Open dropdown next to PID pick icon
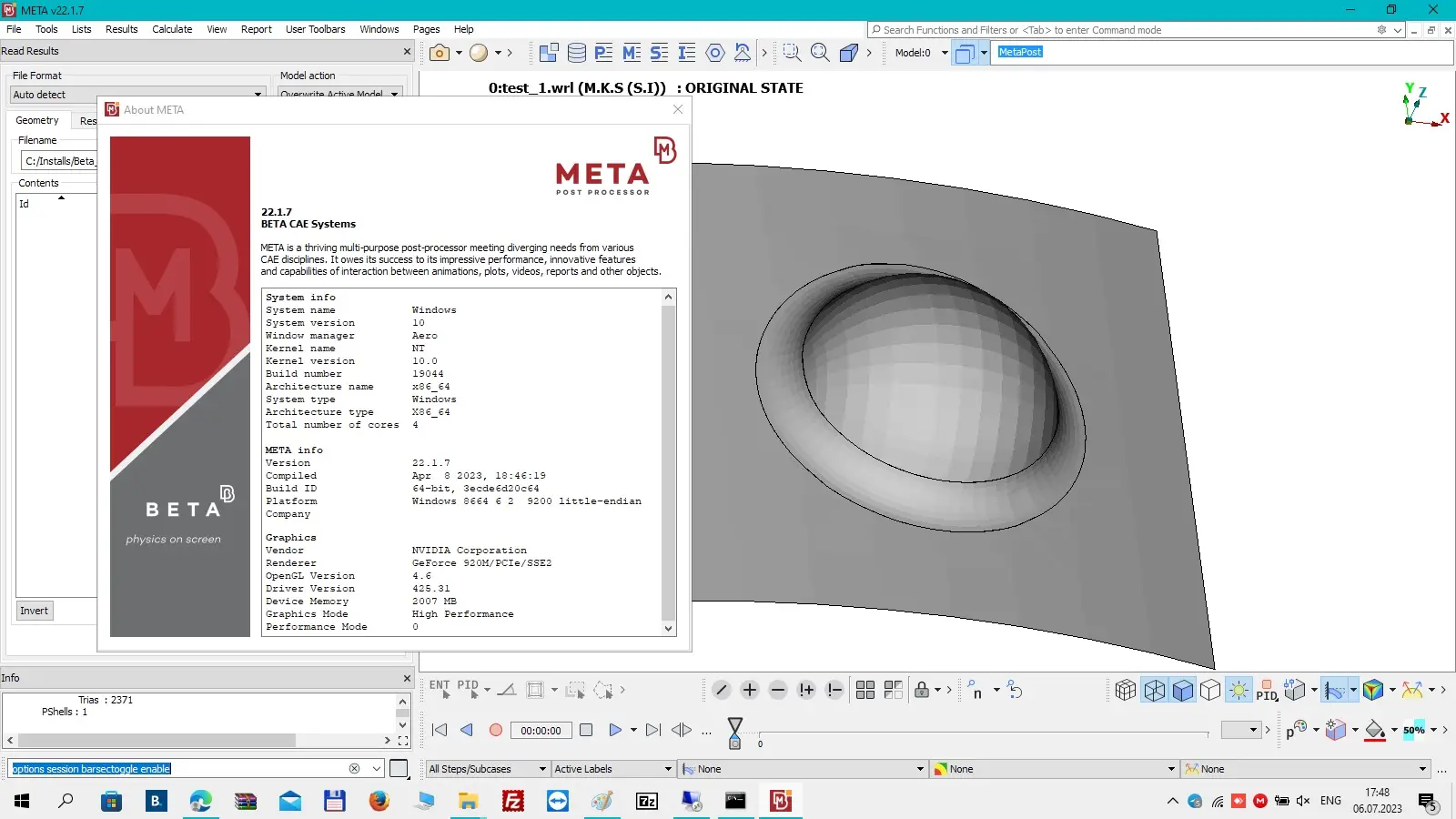The image size is (1456, 819). tap(487, 690)
